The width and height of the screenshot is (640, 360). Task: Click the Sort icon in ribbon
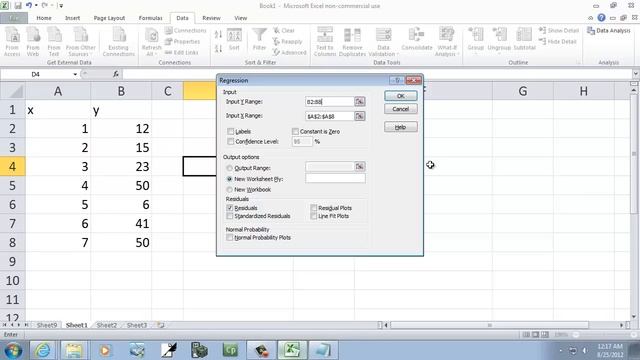(x=234, y=40)
